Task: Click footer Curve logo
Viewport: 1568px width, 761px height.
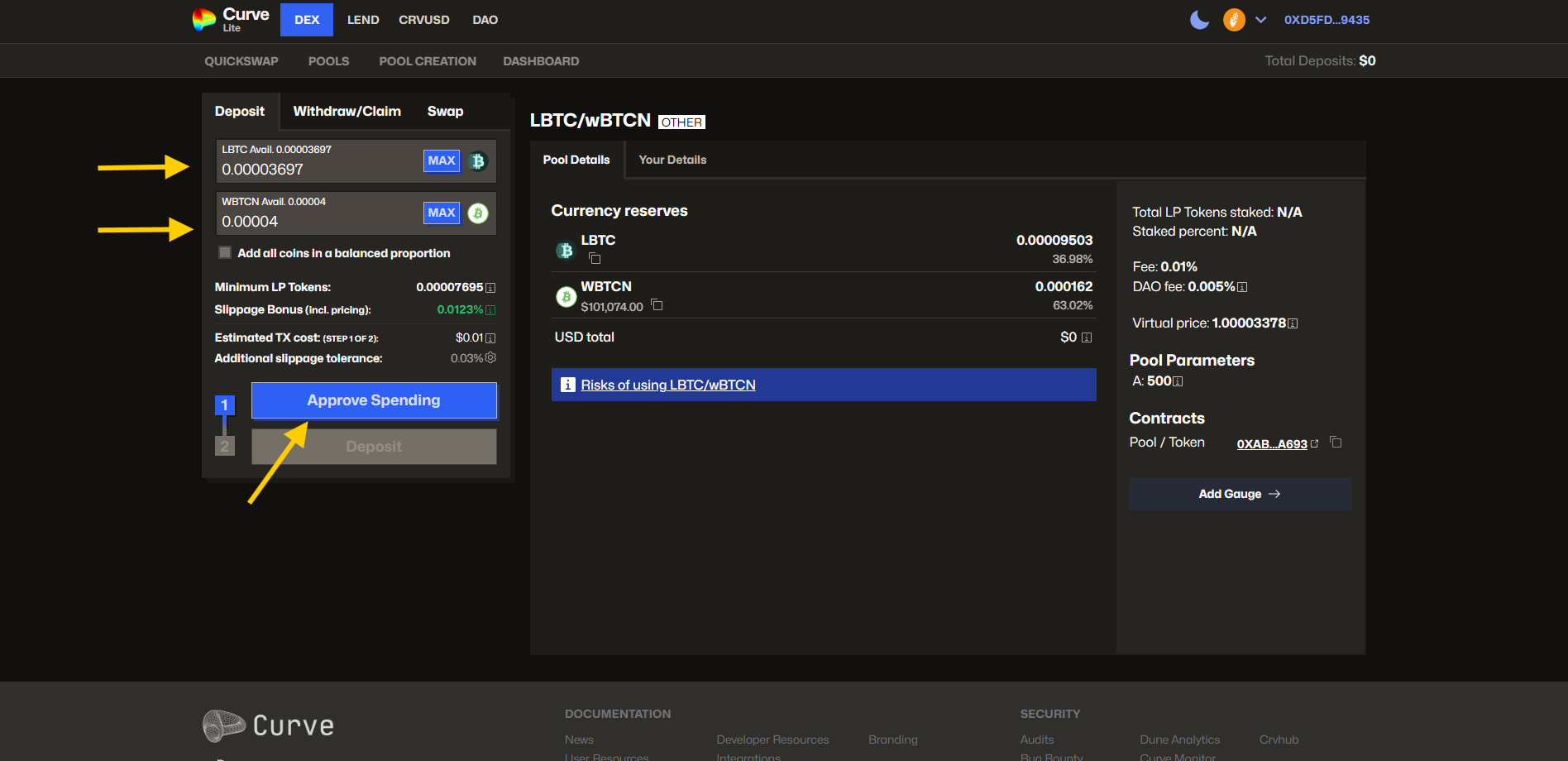Action: (269, 725)
